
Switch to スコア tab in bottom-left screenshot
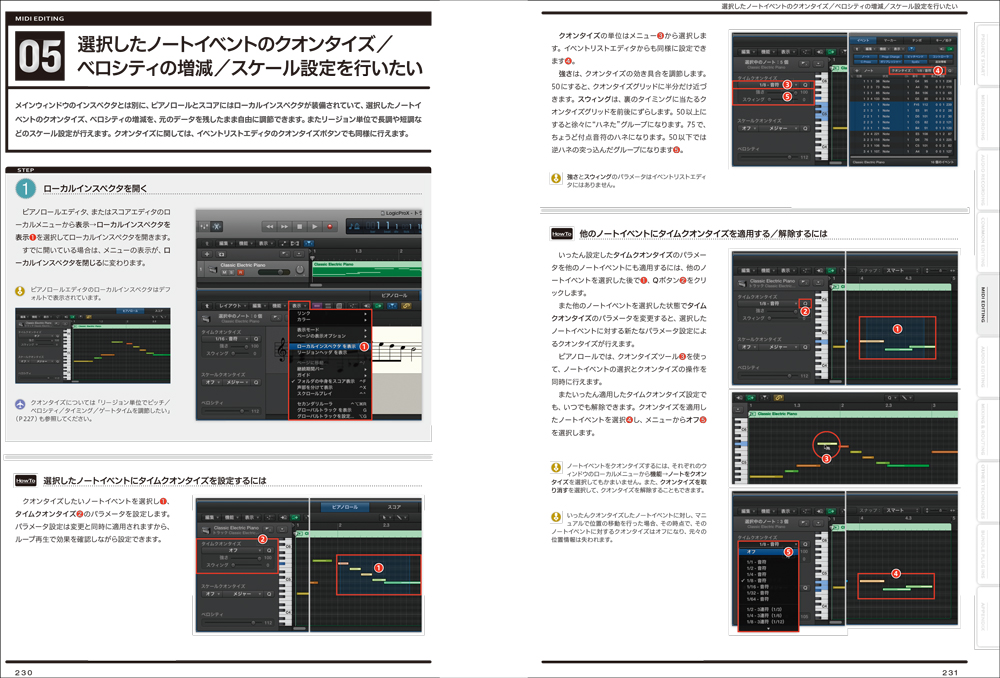[x=394, y=507]
